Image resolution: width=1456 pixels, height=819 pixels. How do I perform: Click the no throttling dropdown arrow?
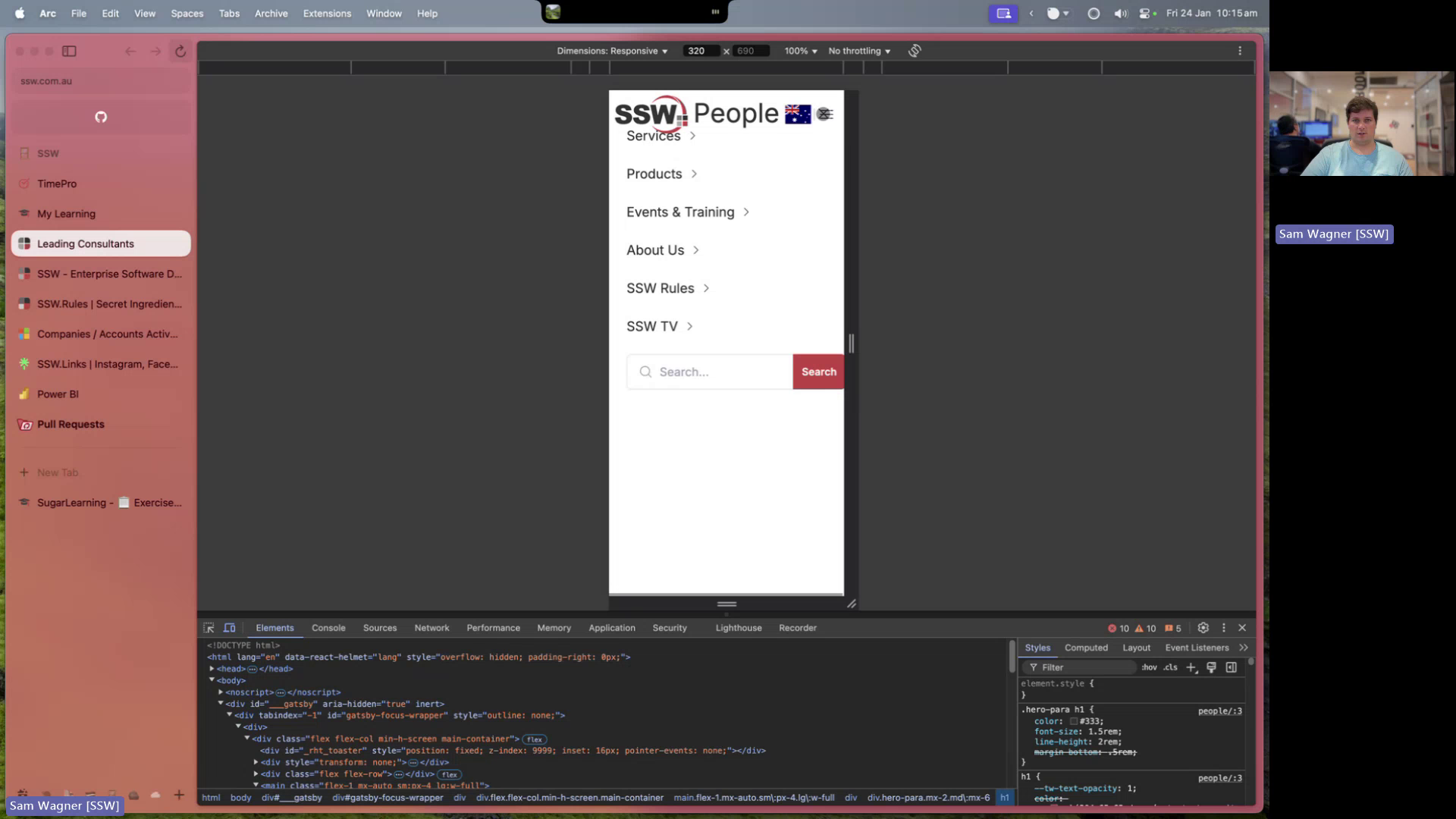(x=888, y=51)
